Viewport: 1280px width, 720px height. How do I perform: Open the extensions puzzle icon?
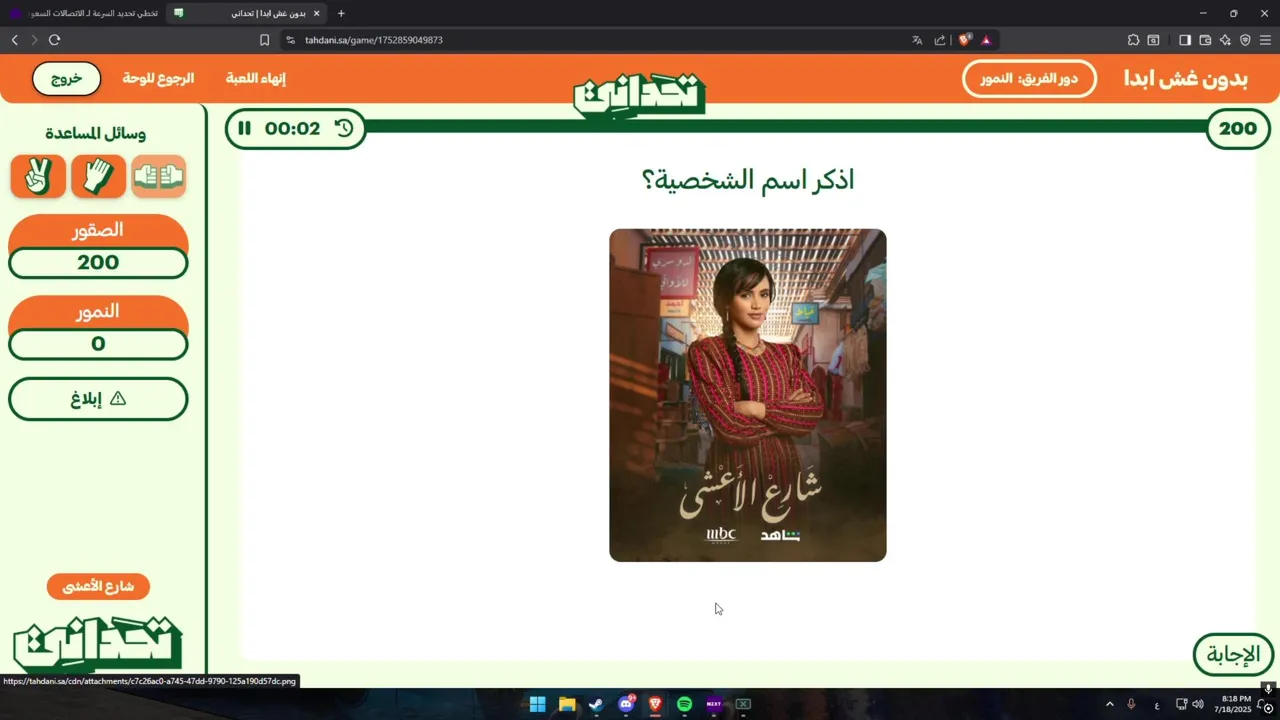1133,40
